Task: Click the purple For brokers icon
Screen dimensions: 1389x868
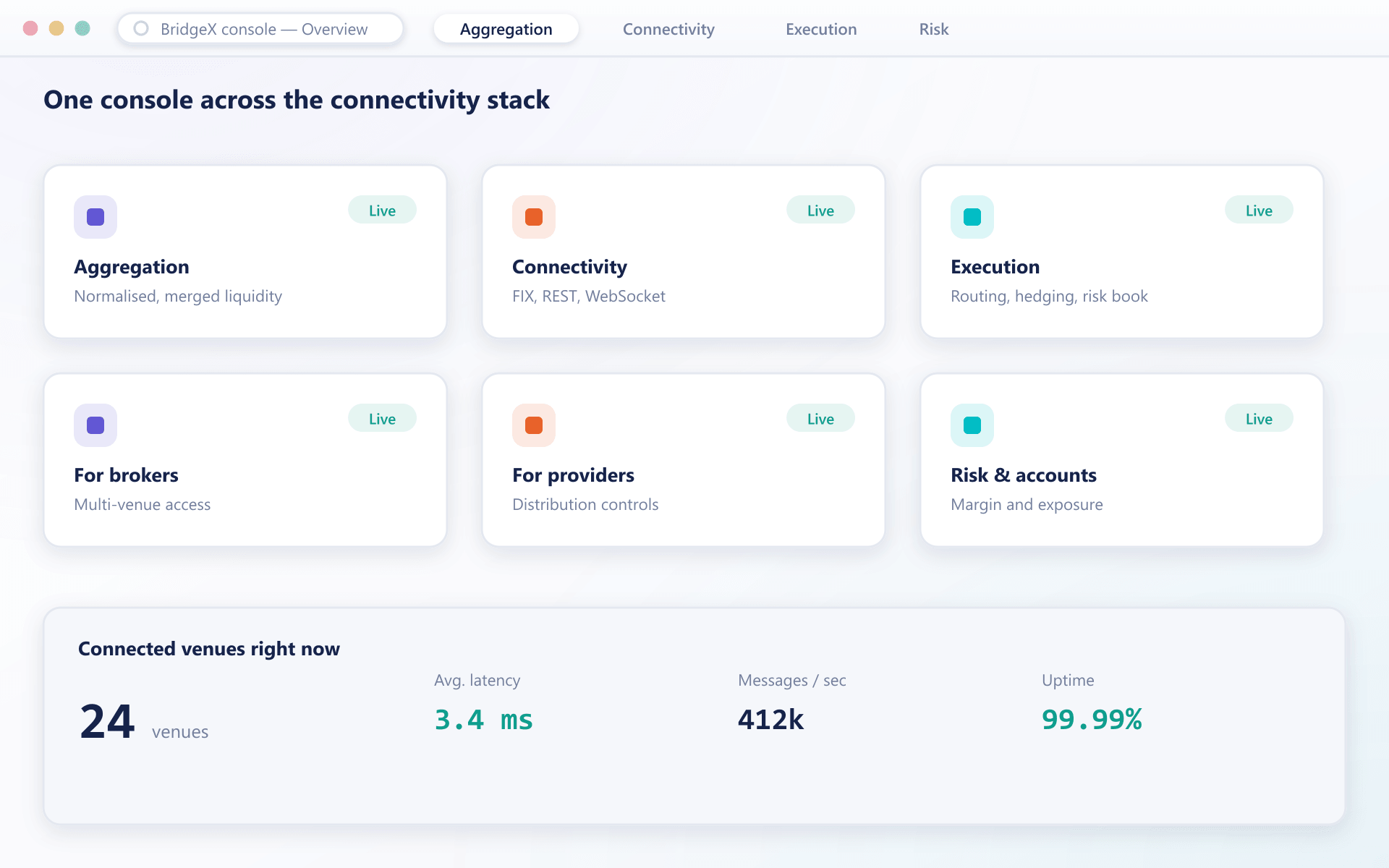Action: pos(95,425)
